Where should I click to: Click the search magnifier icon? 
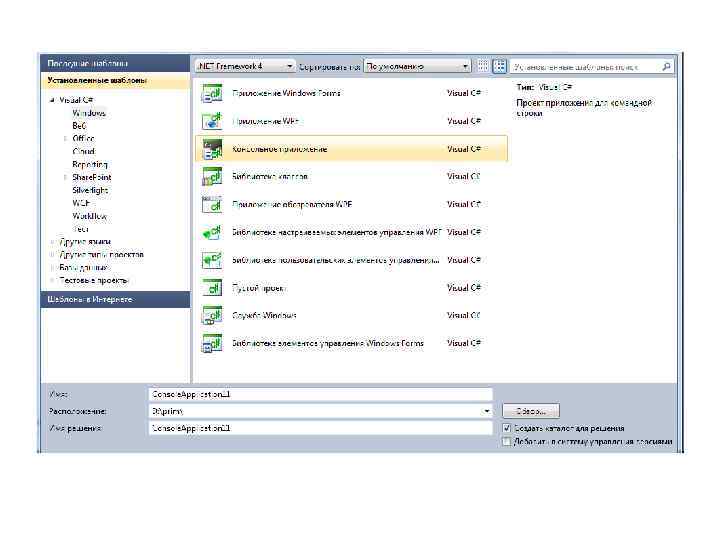coord(666,67)
